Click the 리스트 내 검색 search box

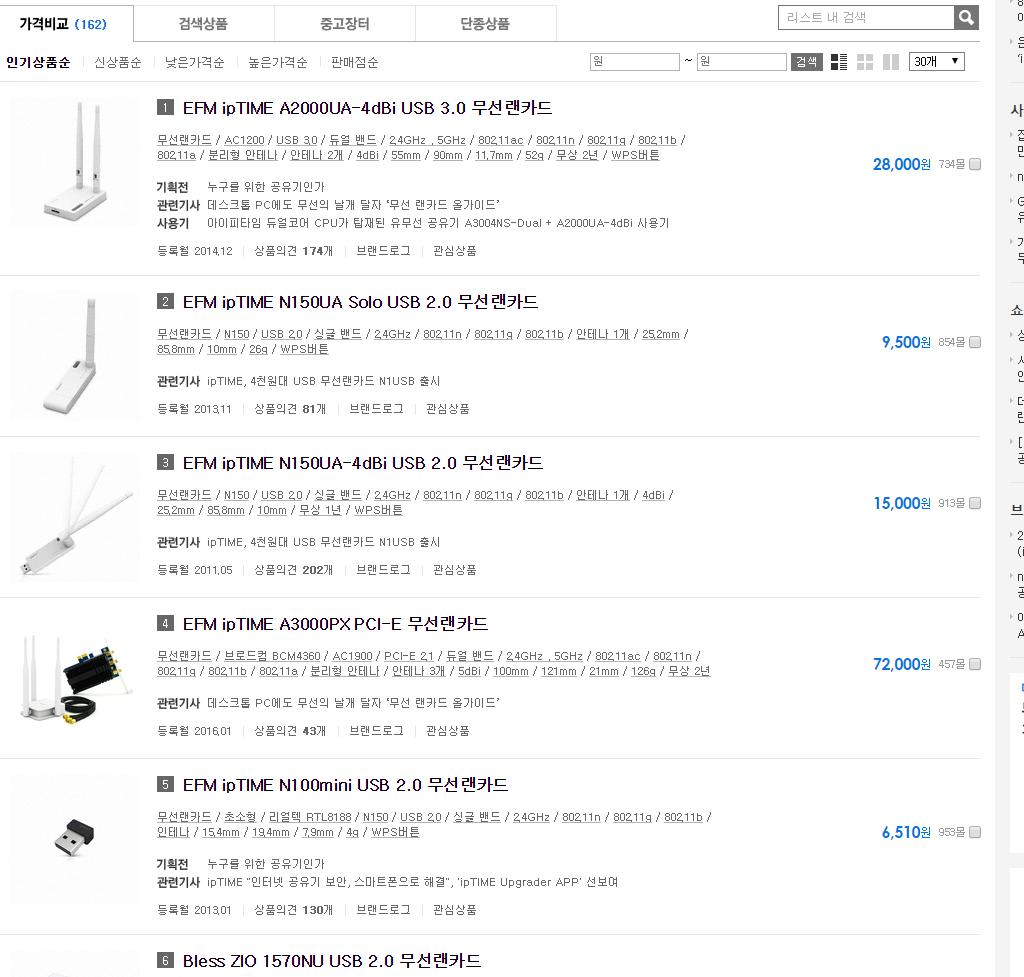866,18
